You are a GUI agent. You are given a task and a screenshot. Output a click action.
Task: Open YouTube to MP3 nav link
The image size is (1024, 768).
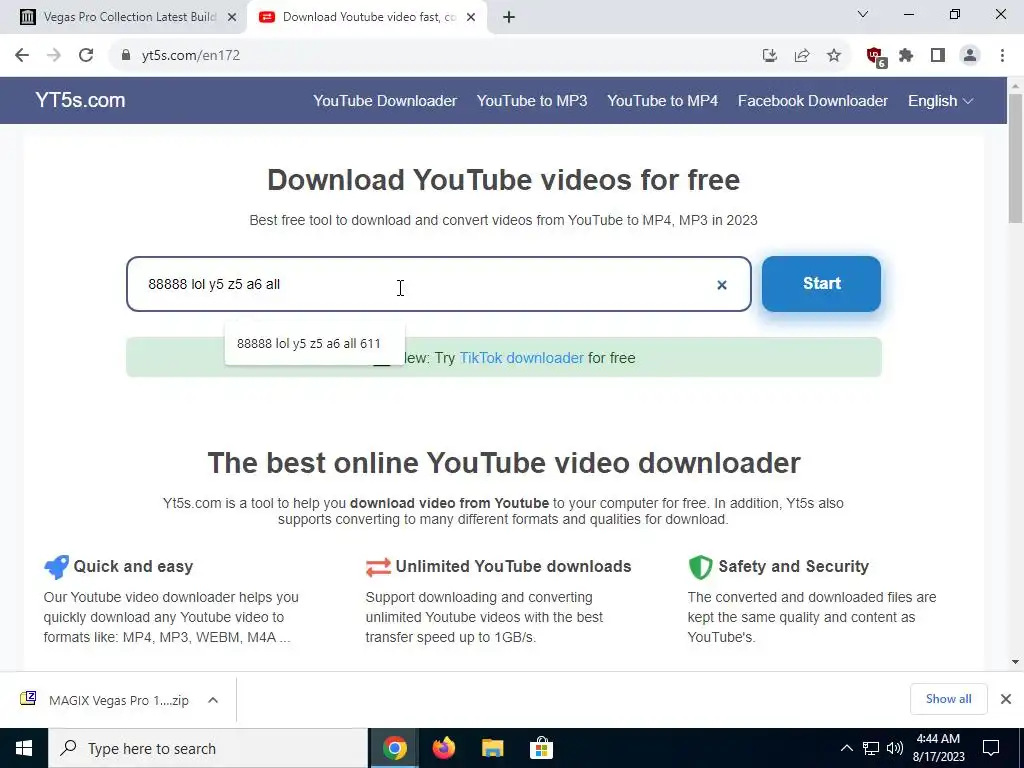(532, 101)
